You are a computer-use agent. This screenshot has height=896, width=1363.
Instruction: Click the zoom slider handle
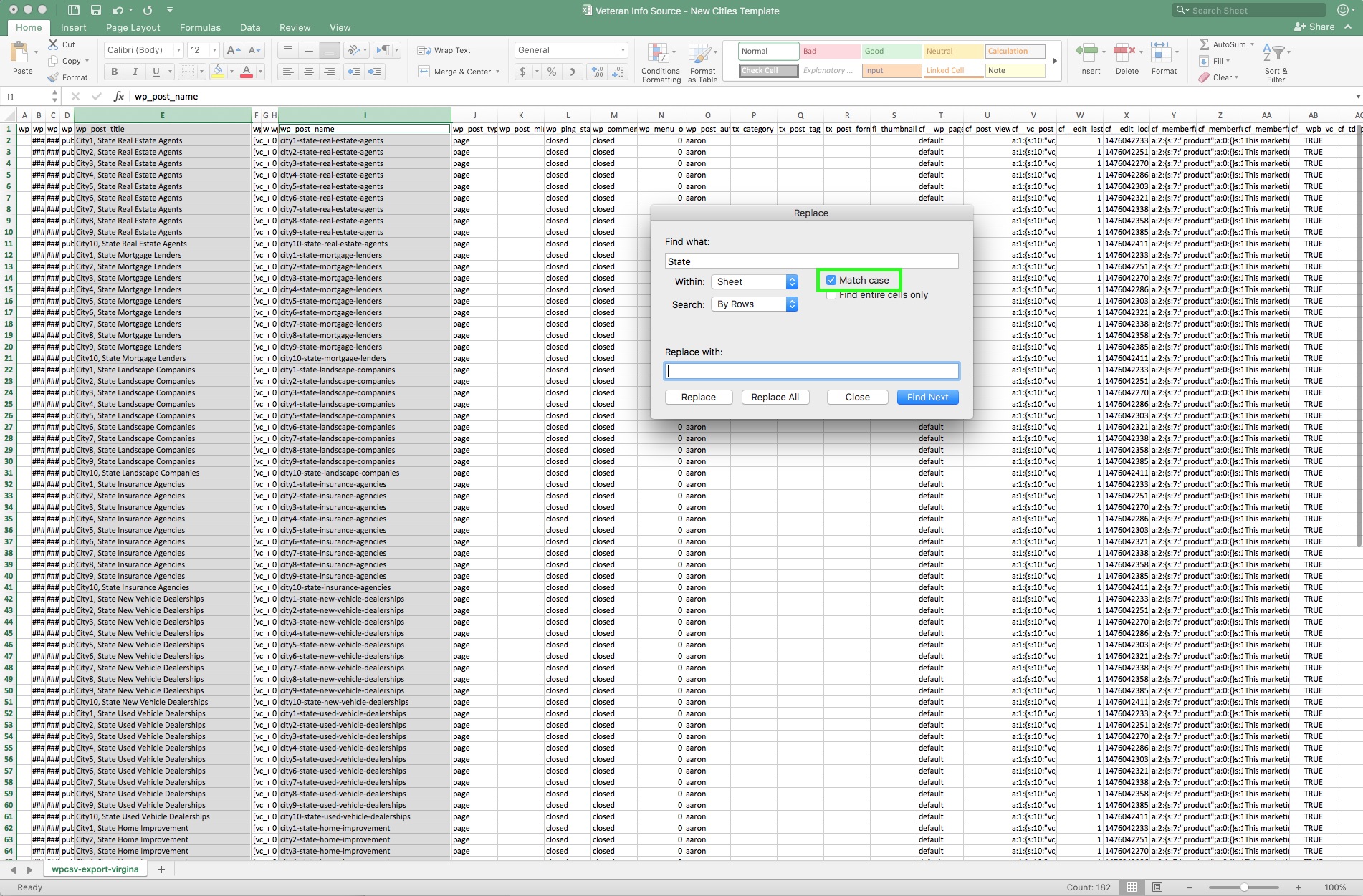1244,887
